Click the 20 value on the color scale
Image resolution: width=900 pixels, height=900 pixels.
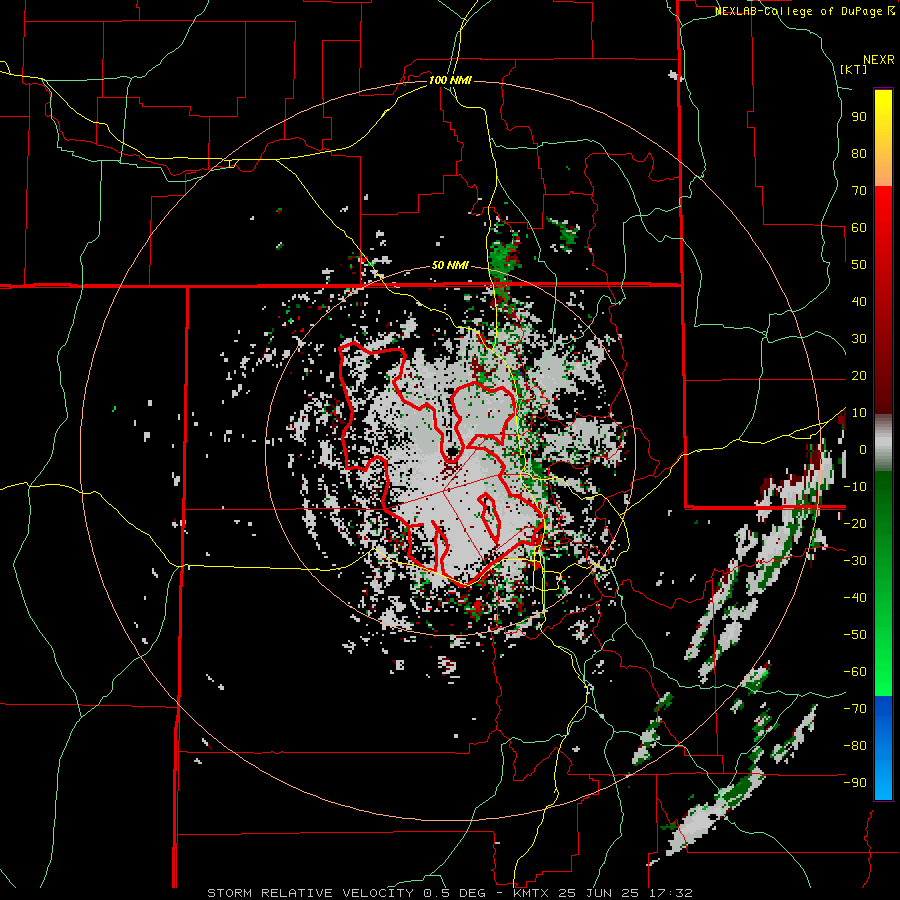point(859,375)
